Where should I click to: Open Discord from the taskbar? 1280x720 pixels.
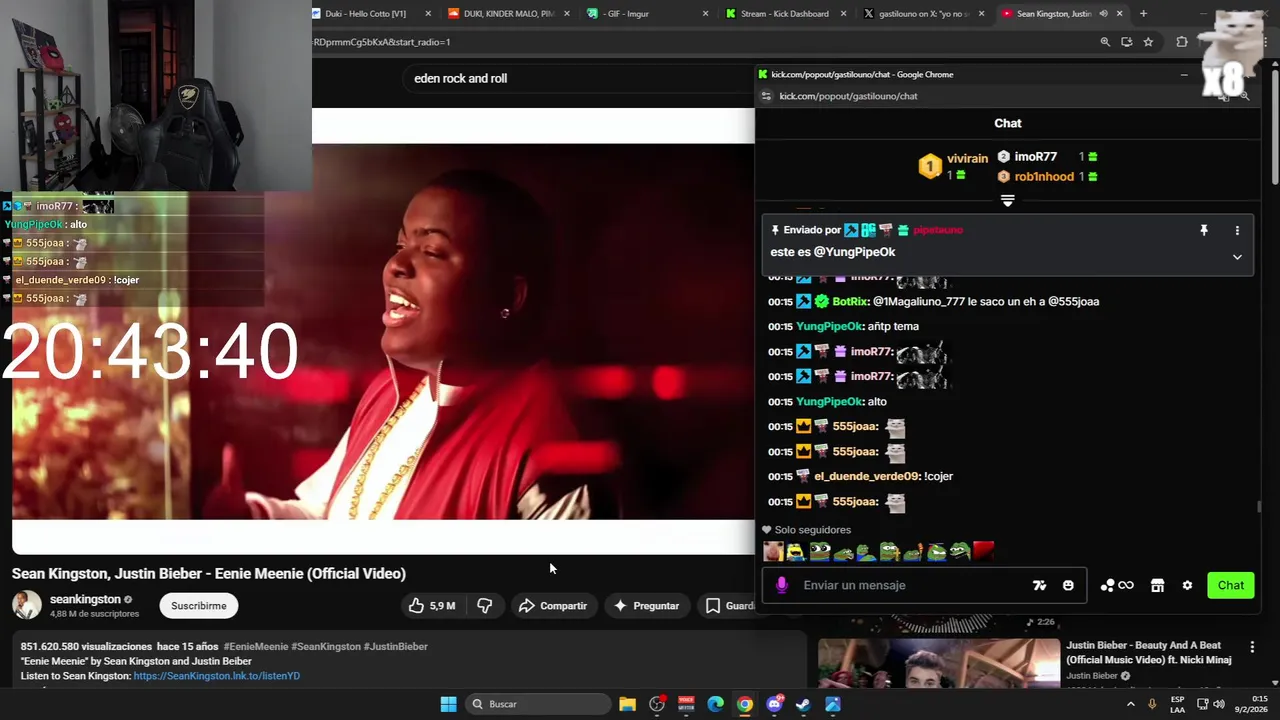point(774,704)
